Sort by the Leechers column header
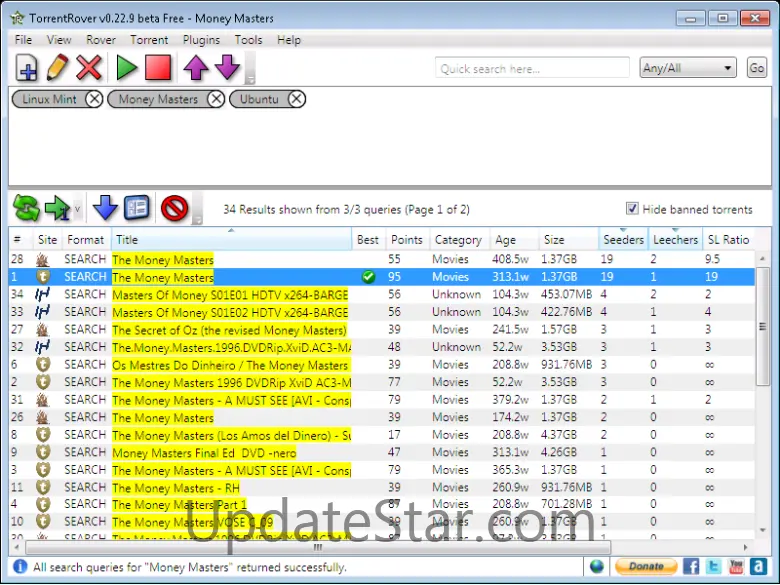This screenshot has height=585, width=780. [x=676, y=240]
